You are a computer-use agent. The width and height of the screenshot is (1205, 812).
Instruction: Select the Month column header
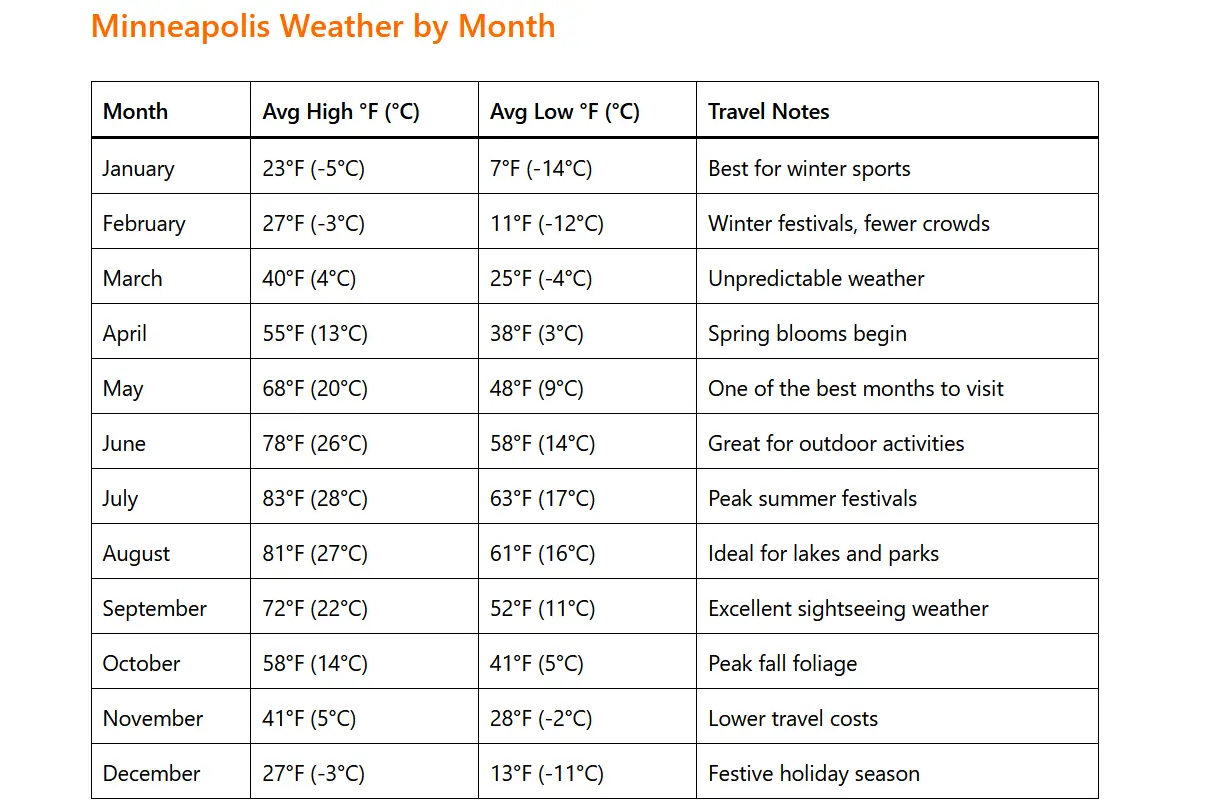click(x=136, y=111)
